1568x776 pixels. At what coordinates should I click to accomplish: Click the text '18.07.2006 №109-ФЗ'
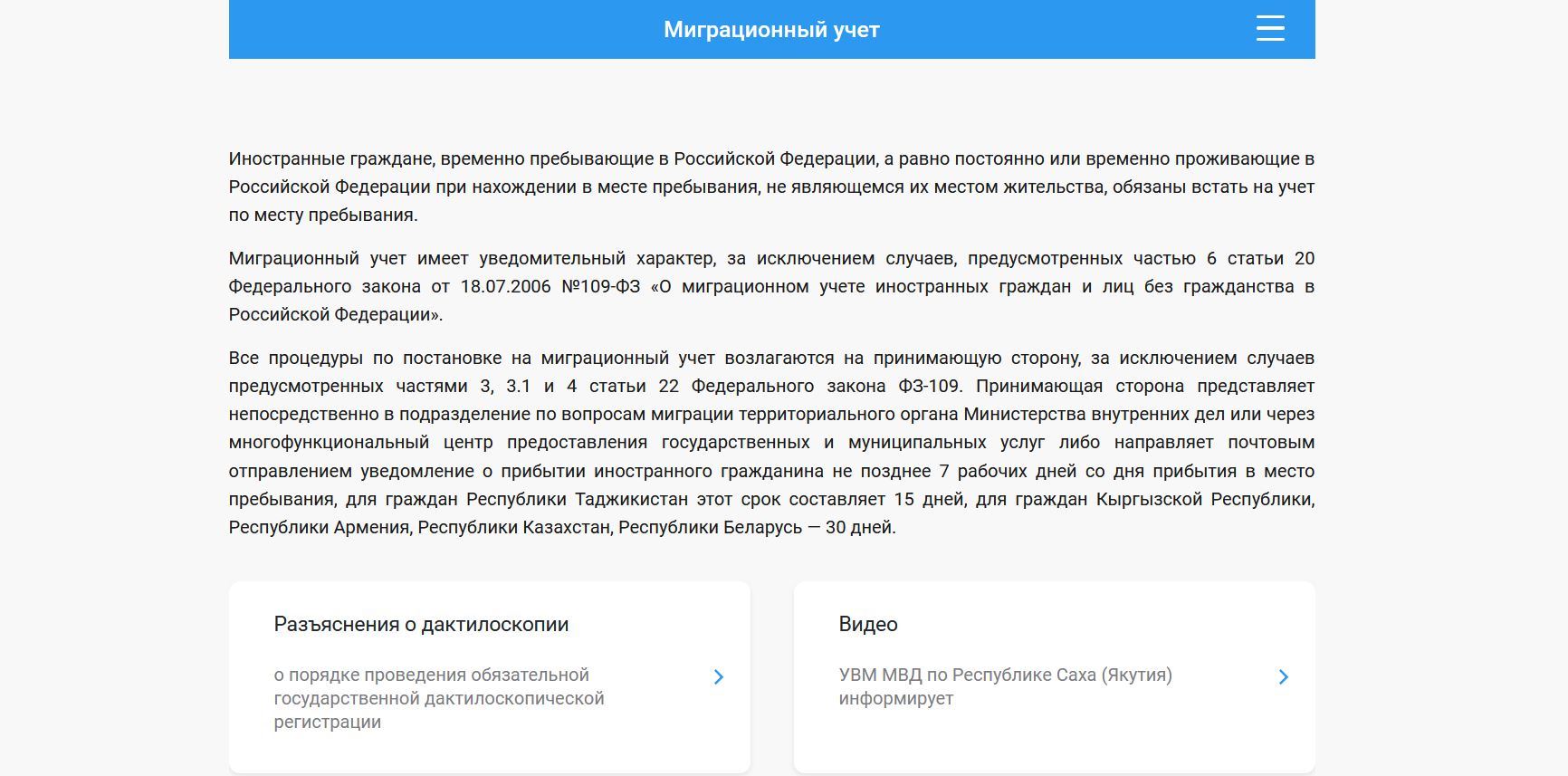(550, 286)
